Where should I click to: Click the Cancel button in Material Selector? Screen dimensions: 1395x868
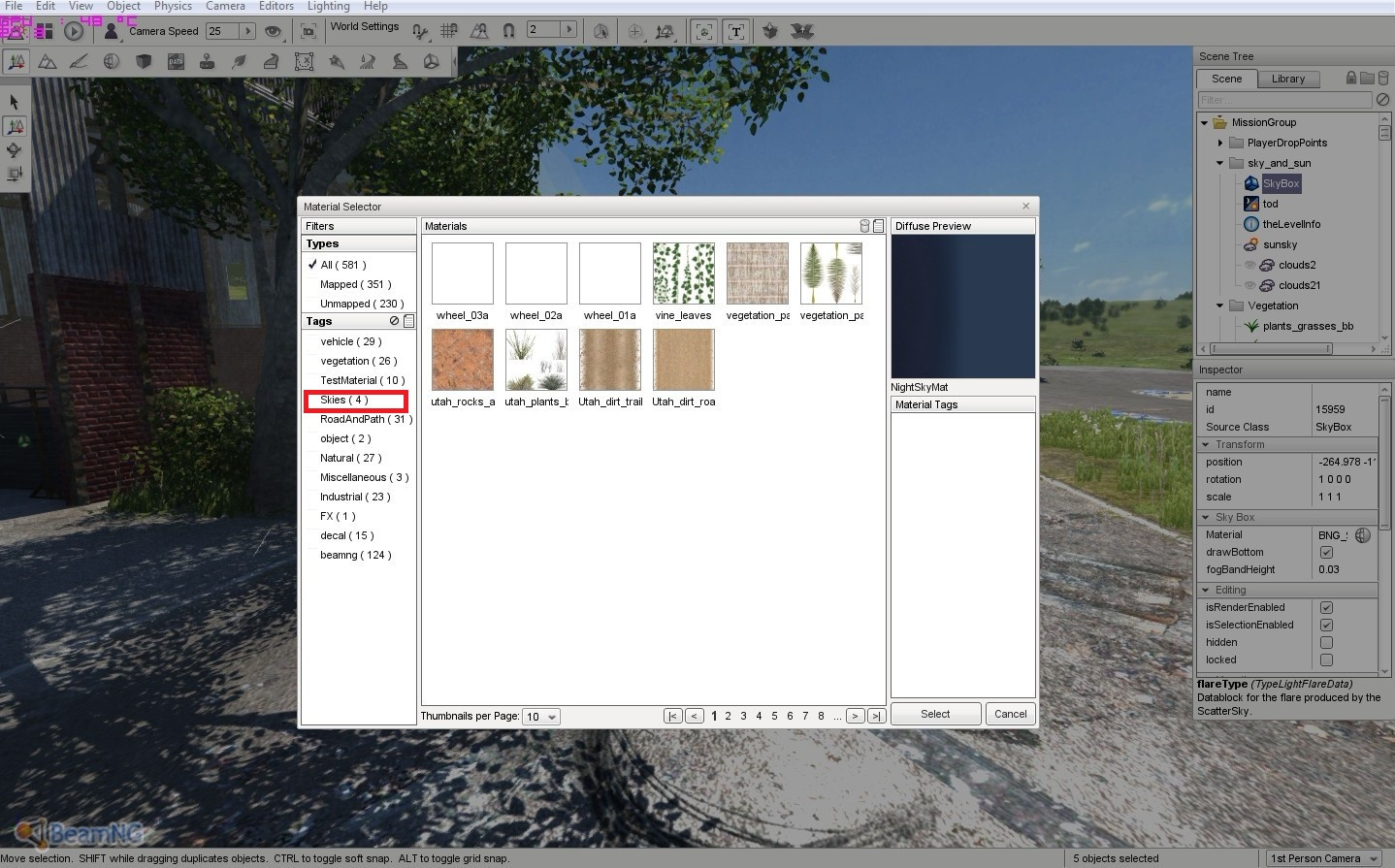click(1010, 714)
